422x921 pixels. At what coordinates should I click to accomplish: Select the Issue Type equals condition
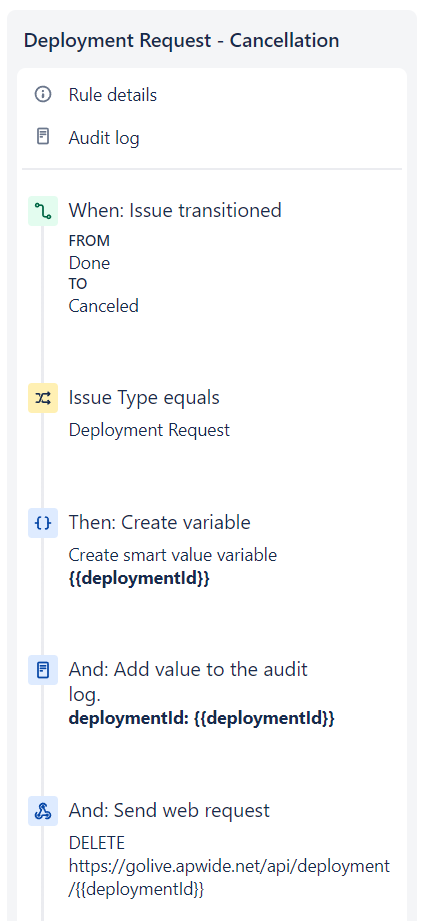pyautogui.click(x=144, y=398)
